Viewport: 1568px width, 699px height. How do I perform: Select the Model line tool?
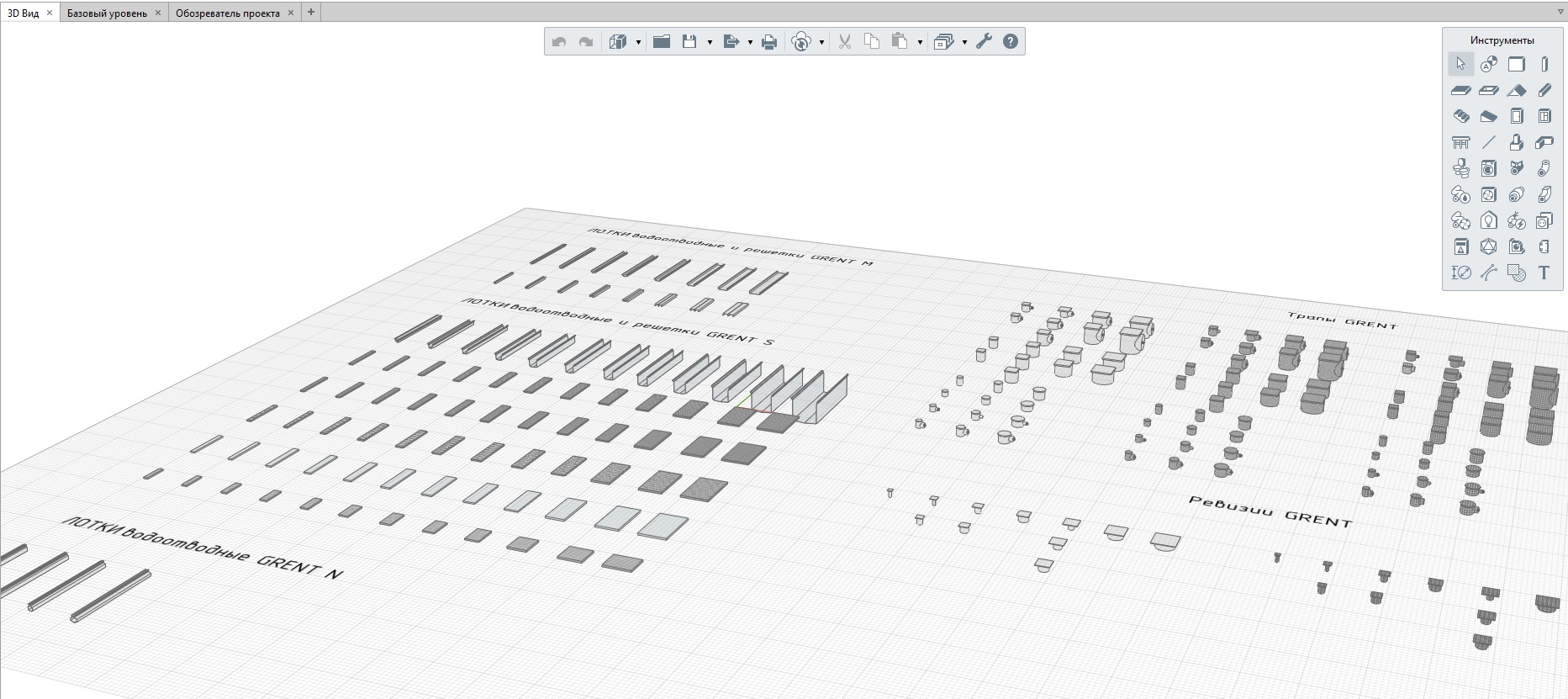(1489, 142)
